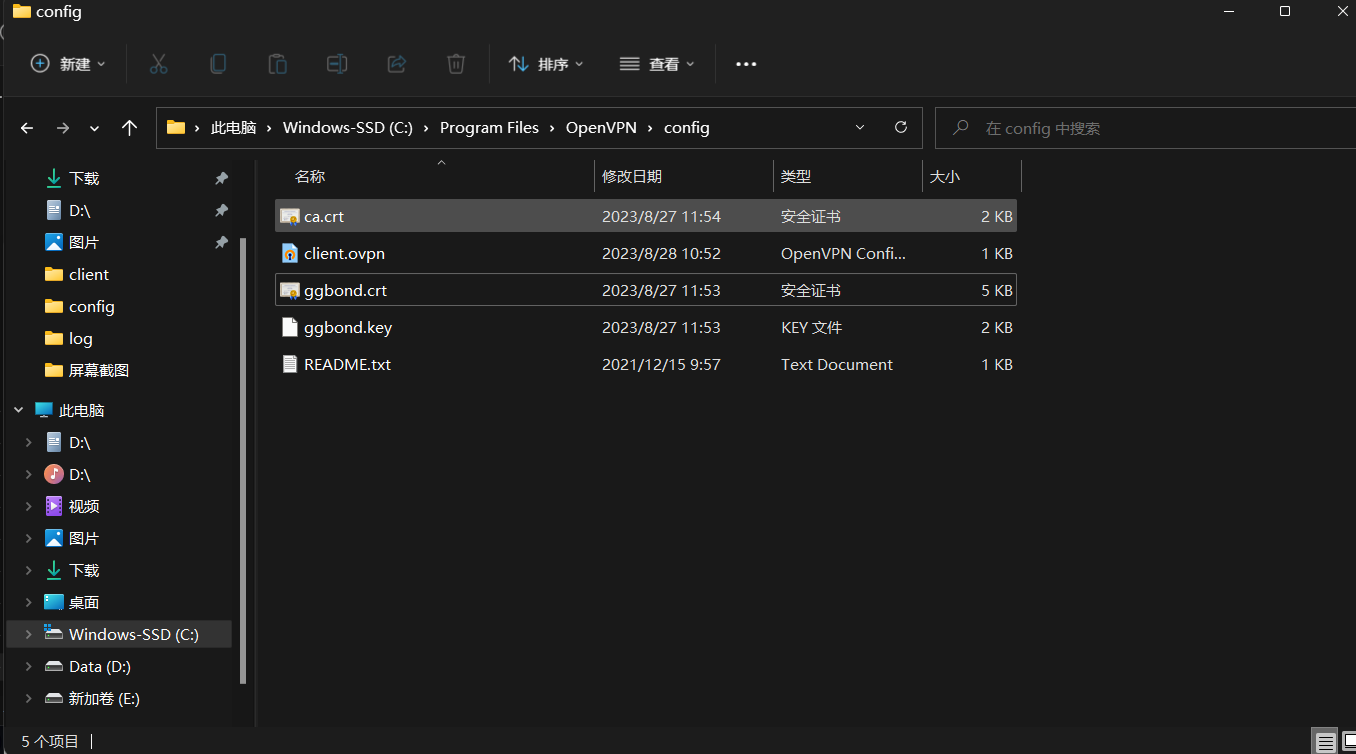Go forward with the right arrow
This screenshot has height=754, width=1356.
(63, 128)
